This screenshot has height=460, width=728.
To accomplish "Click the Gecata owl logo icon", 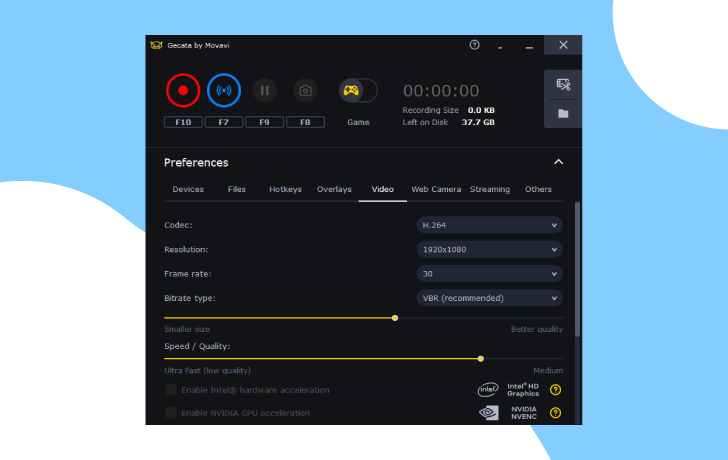I will 156,45.
